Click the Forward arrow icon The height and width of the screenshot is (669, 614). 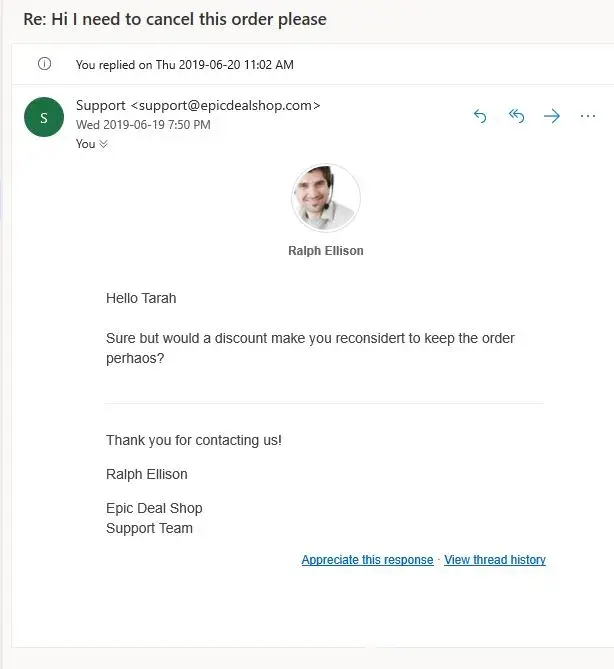(x=552, y=117)
